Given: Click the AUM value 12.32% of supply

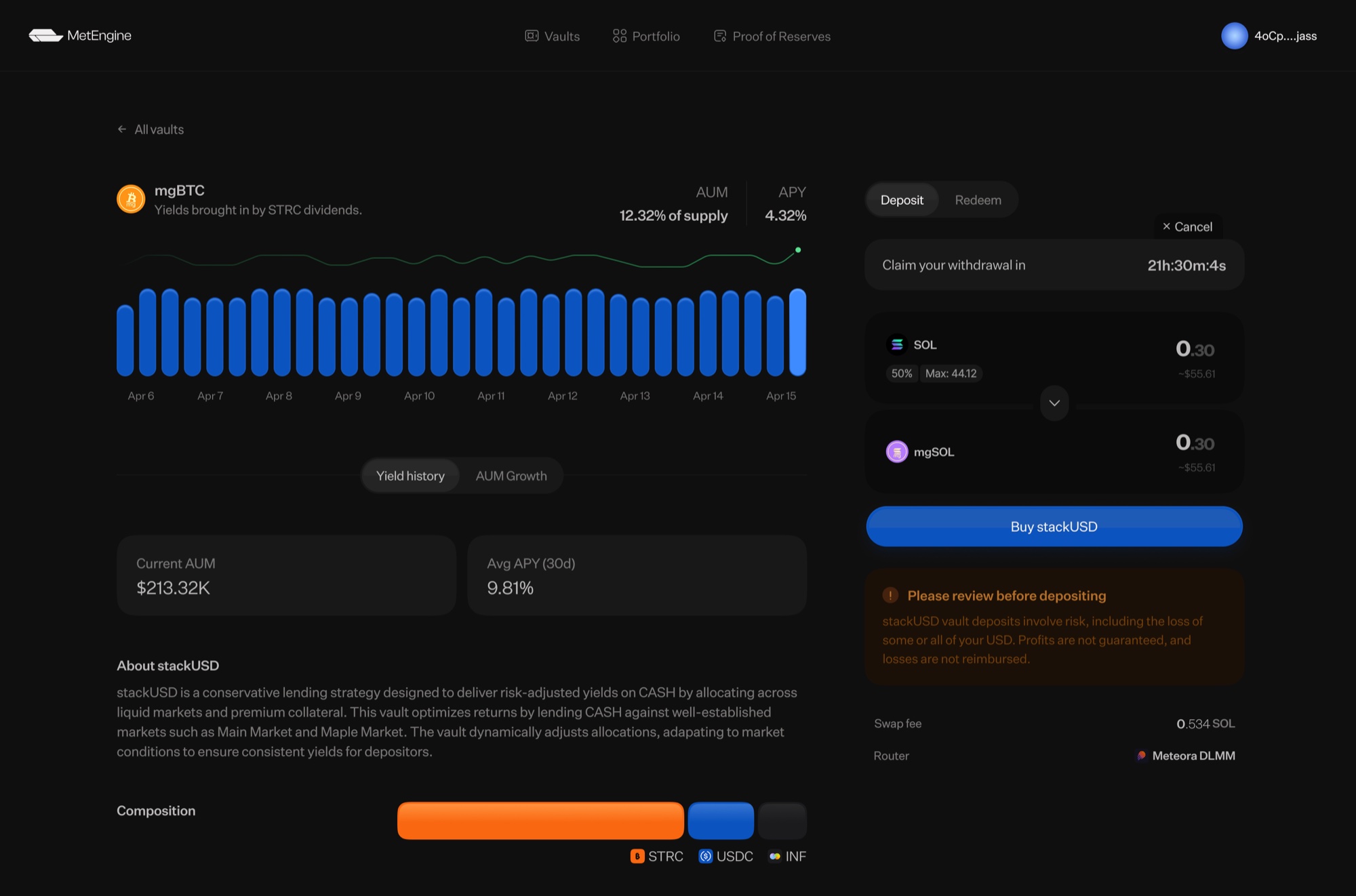Looking at the screenshot, I should (x=673, y=216).
